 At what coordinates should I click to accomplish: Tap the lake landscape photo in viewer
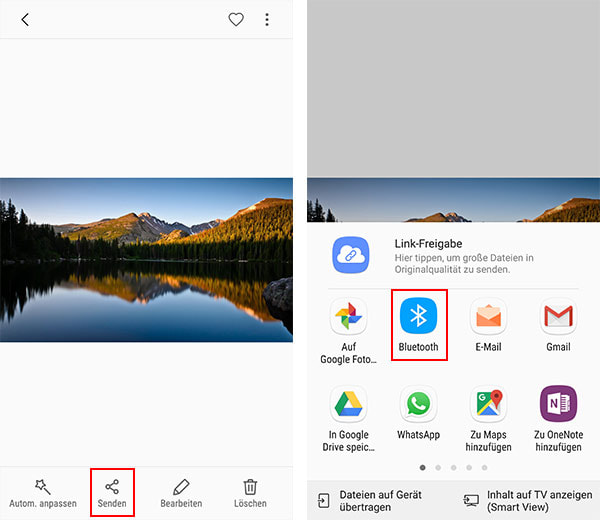(x=146, y=259)
